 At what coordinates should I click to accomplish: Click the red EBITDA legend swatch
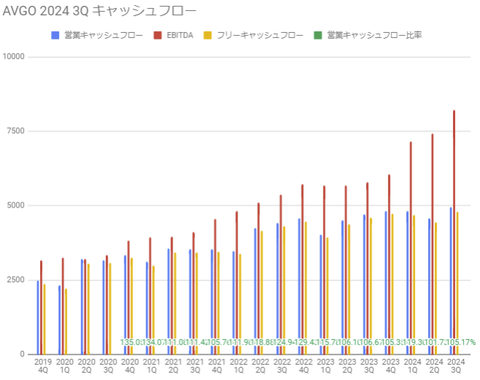(158, 35)
